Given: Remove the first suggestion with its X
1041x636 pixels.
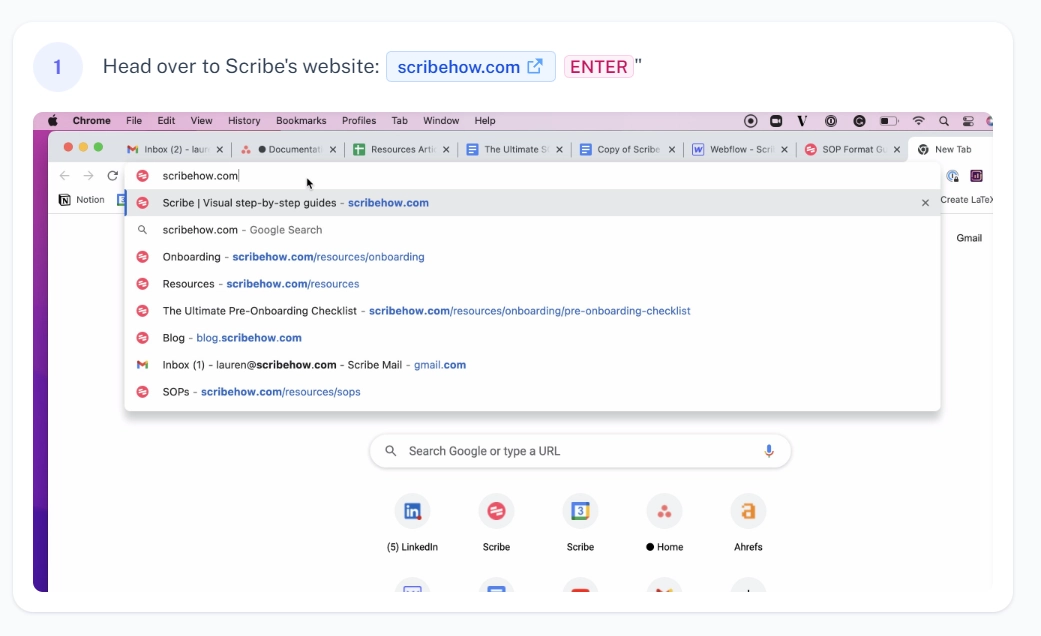Looking at the screenshot, I should pyautogui.click(x=925, y=202).
